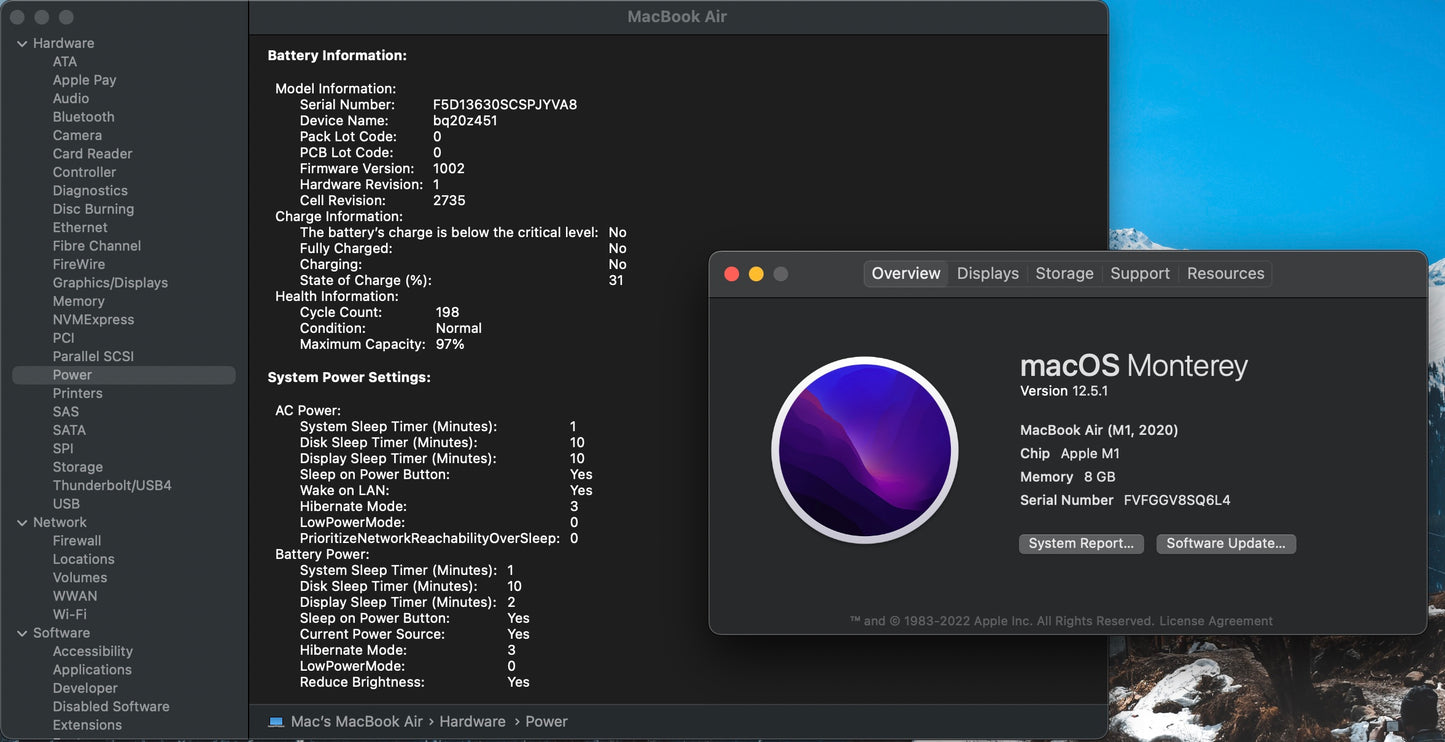Viewport: 1445px width, 742px height.
Task: Select the Support tab
Action: (x=1139, y=274)
